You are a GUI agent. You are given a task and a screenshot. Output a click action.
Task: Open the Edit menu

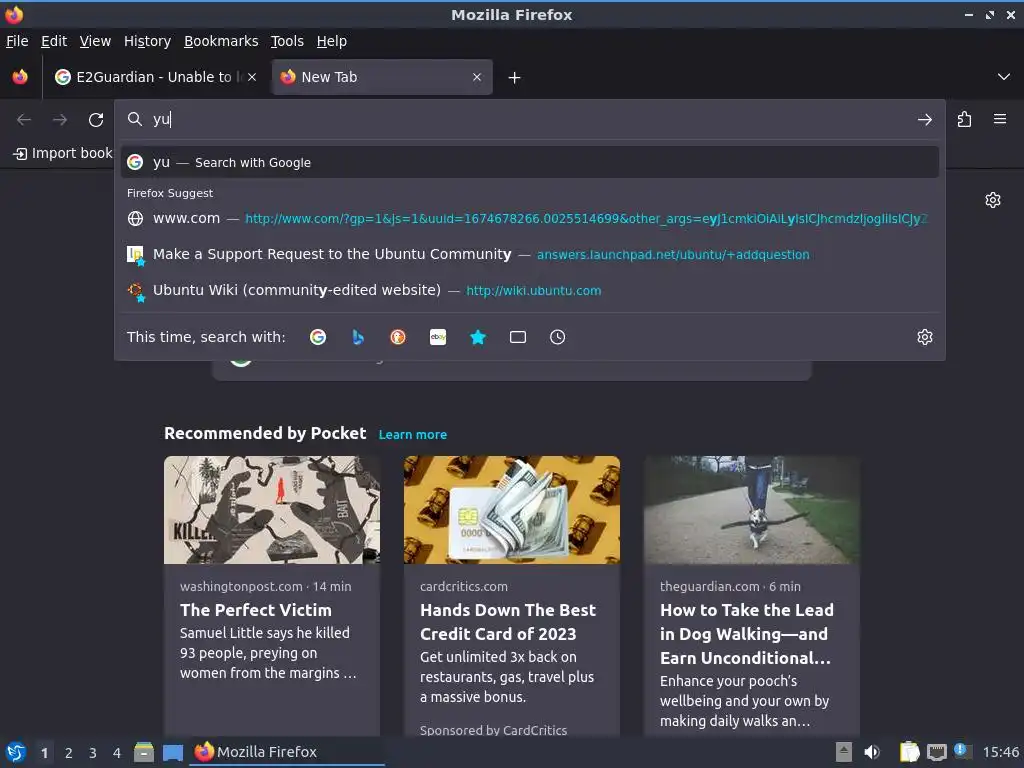click(x=54, y=41)
